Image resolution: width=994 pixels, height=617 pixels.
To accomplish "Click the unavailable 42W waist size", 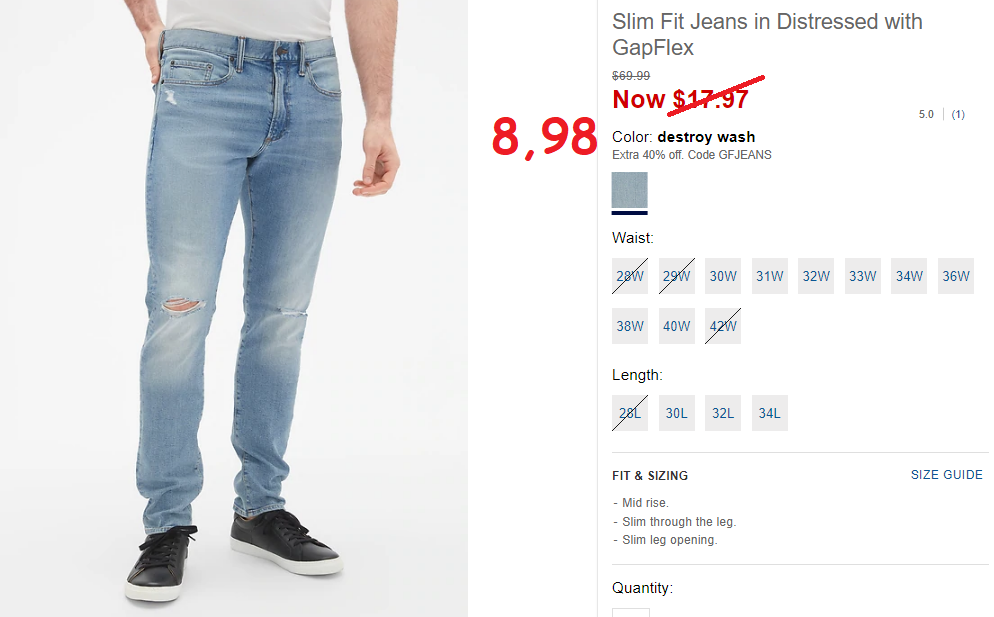I will pos(723,326).
